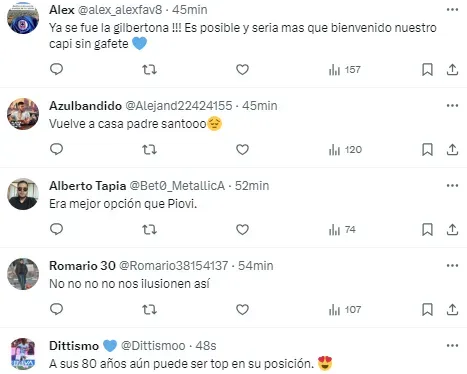Retweet Alberto Tapia's post
This screenshot has height=374, width=467.
coord(149,230)
